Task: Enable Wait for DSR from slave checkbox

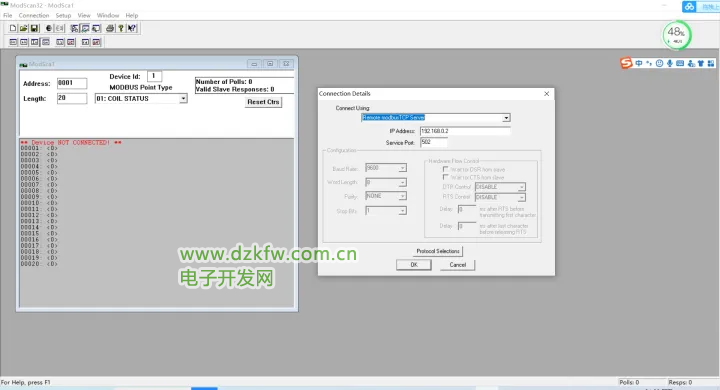Action: coord(445,169)
